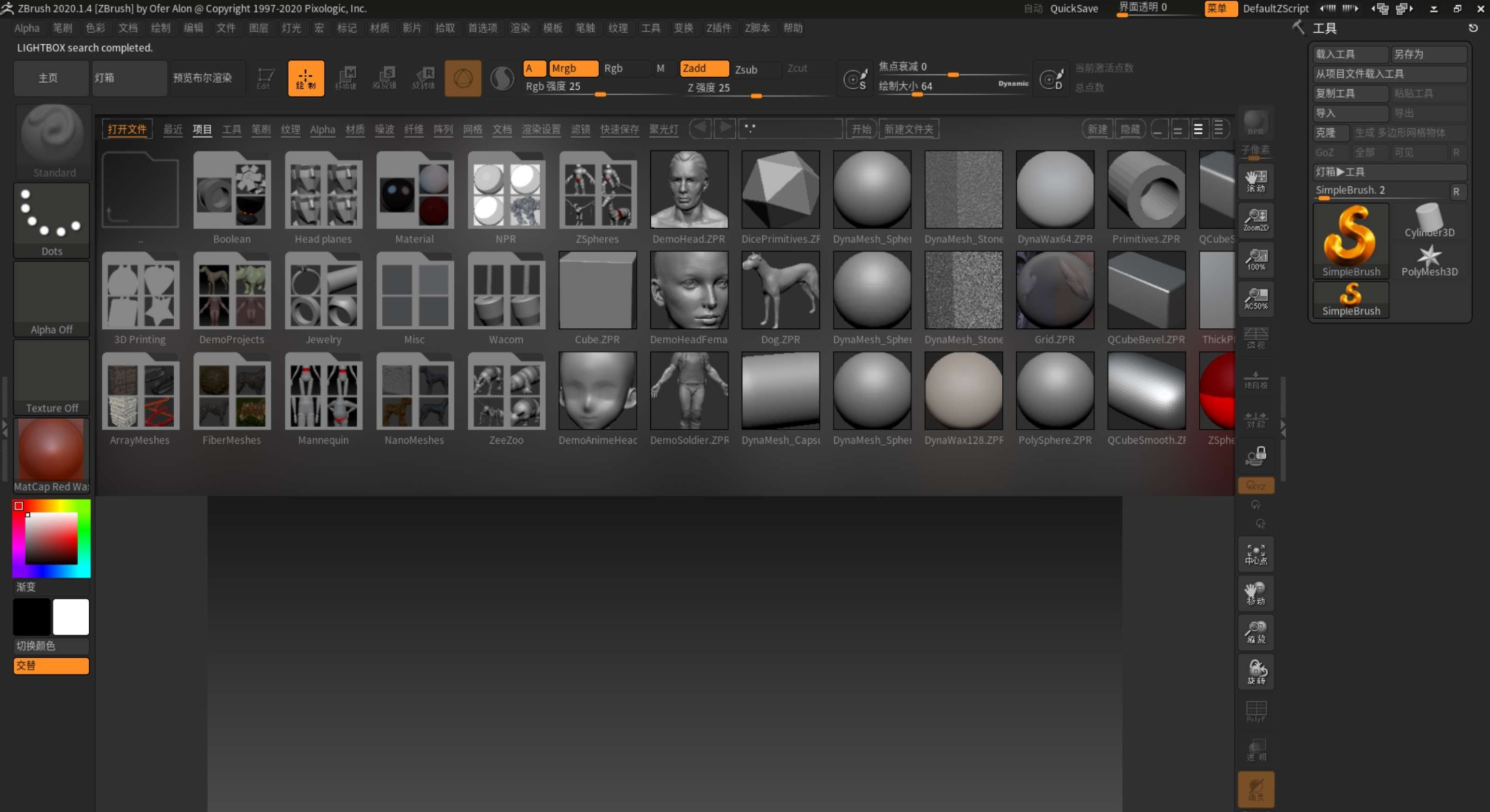Open the Alpha Off selector
The height and width of the screenshot is (812, 1490).
coord(51,298)
